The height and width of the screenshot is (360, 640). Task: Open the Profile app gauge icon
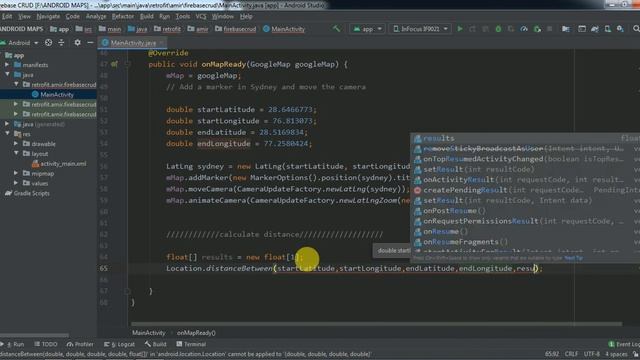(524, 29)
